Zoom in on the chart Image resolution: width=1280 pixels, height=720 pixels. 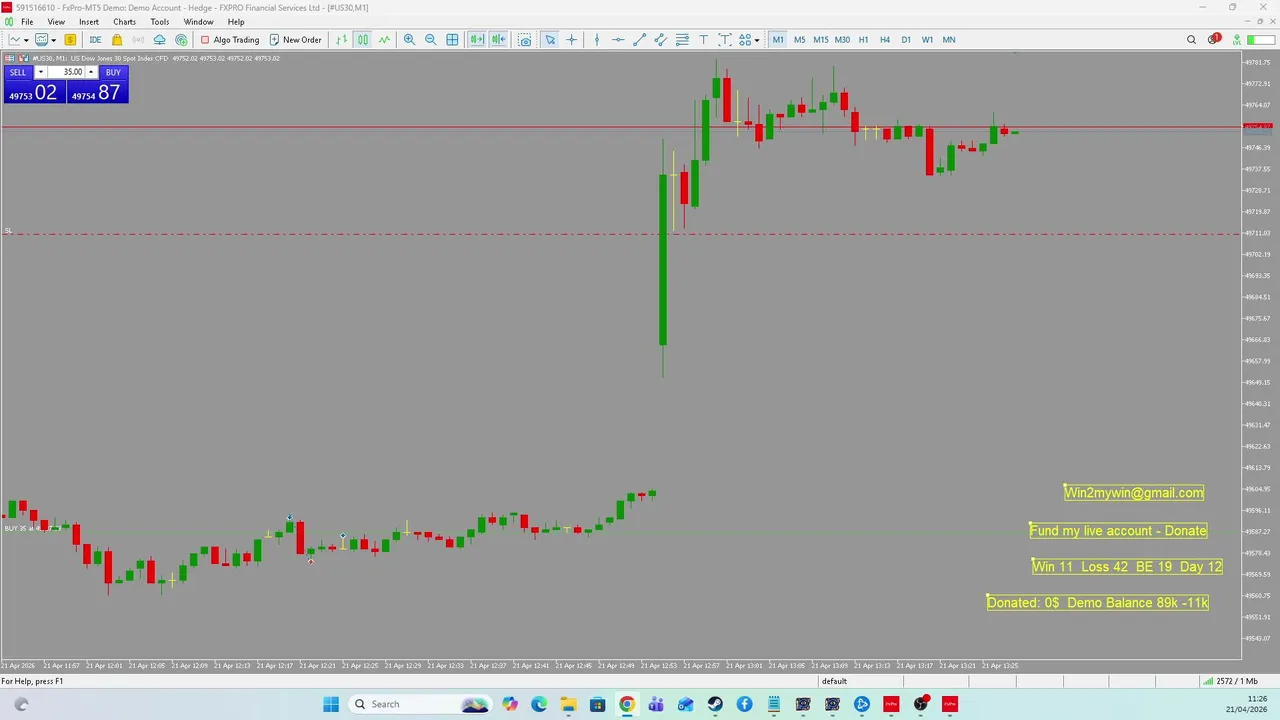[x=409, y=40]
